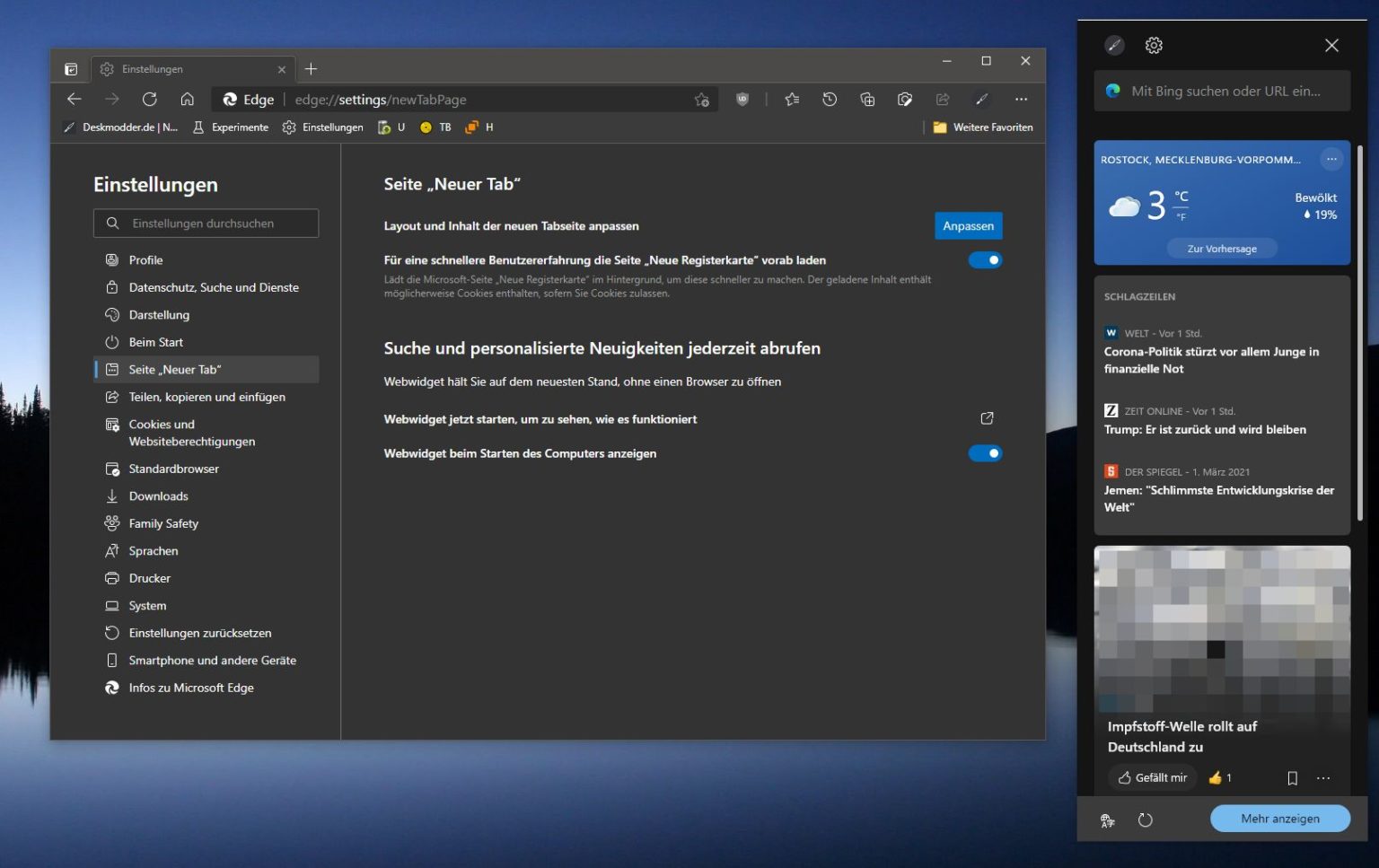1379x868 pixels.
Task: Select the Einstellungen browser tab
Action: point(180,68)
